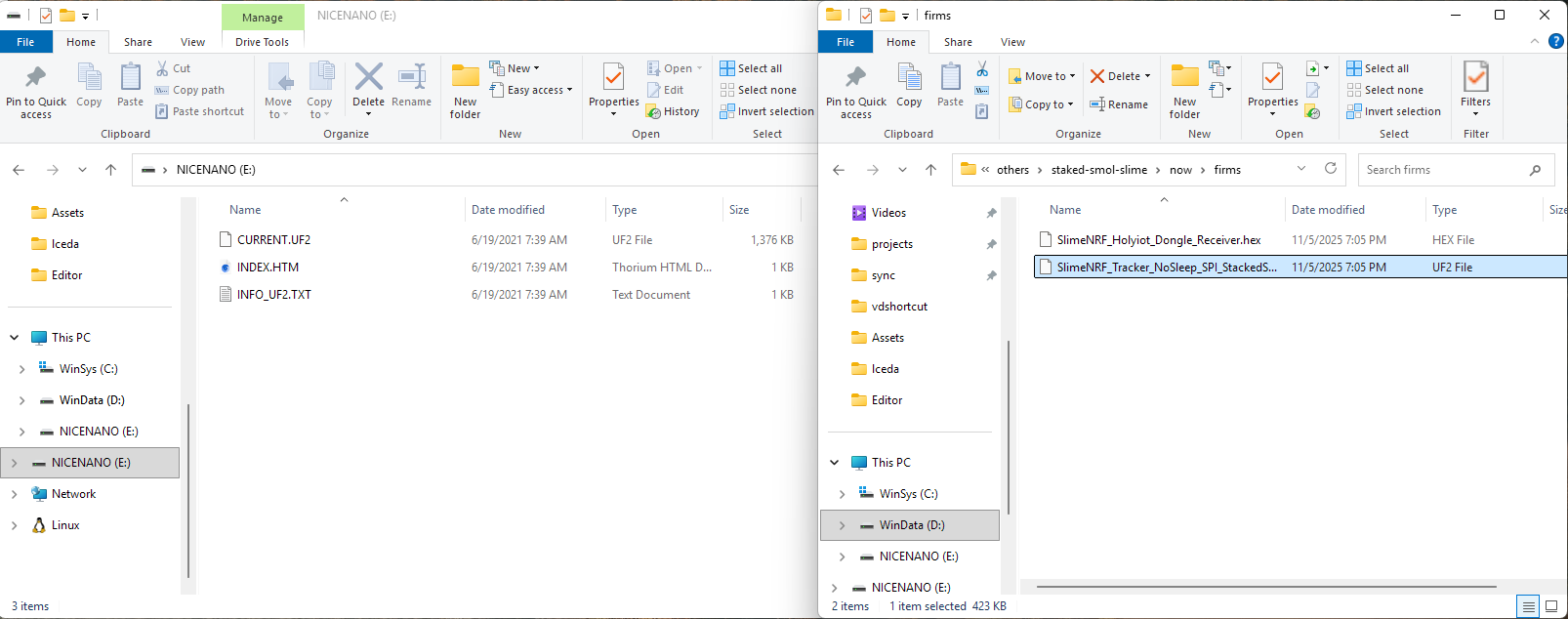Image resolution: width=1568 pixels, height=619 pixels.
Task: Open the Drive Tools ribbon tab
Action: [x=262, y=42]
